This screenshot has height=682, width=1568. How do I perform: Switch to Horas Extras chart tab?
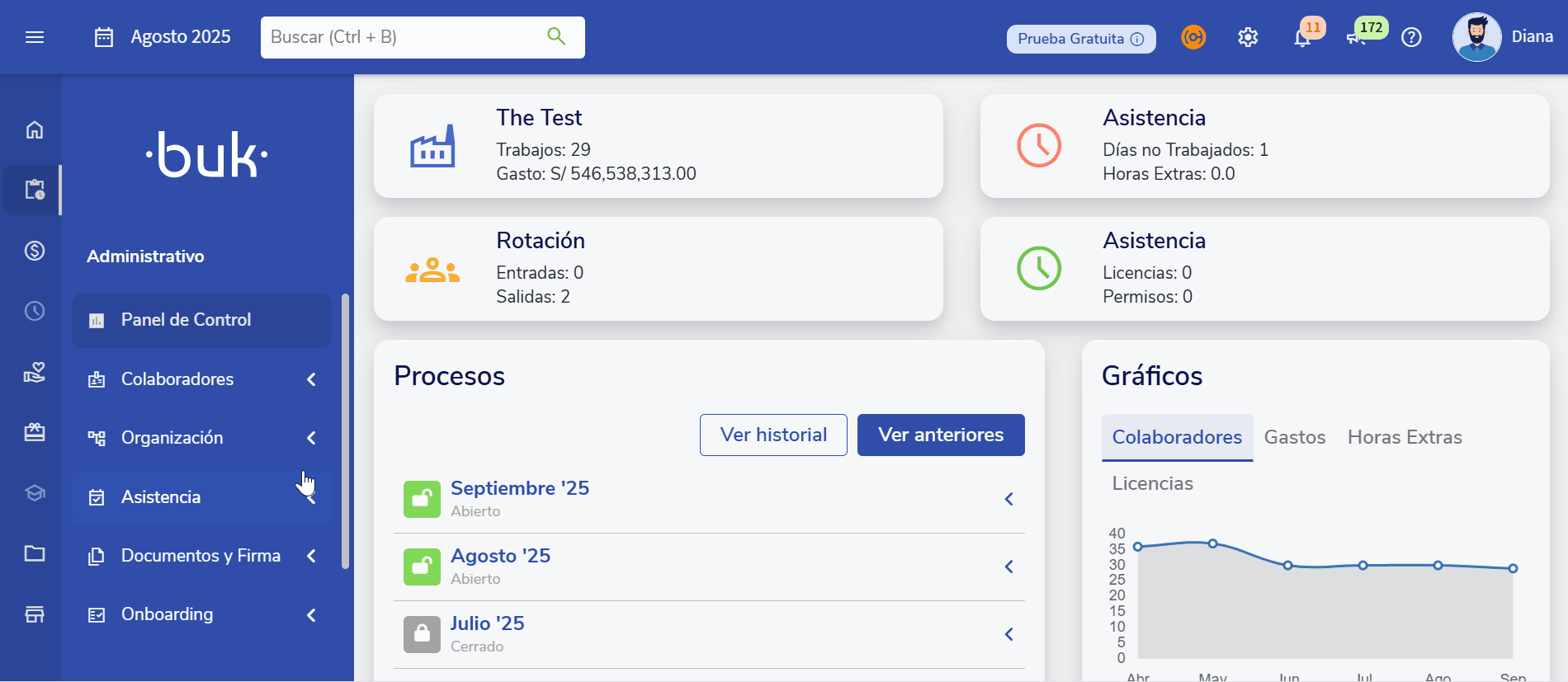coord(1405,437)
